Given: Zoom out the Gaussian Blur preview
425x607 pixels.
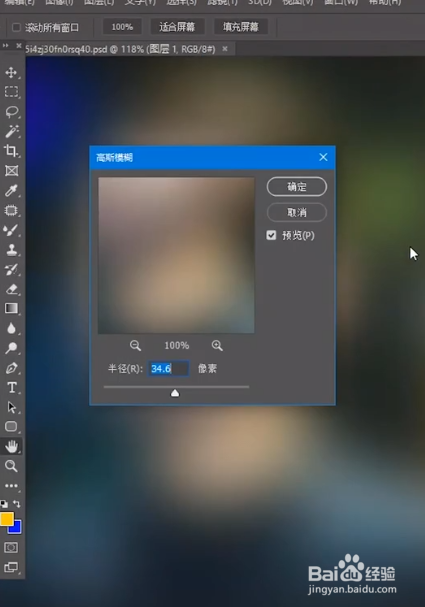Looking at the screenshot, I should click(x=135, y=345).
